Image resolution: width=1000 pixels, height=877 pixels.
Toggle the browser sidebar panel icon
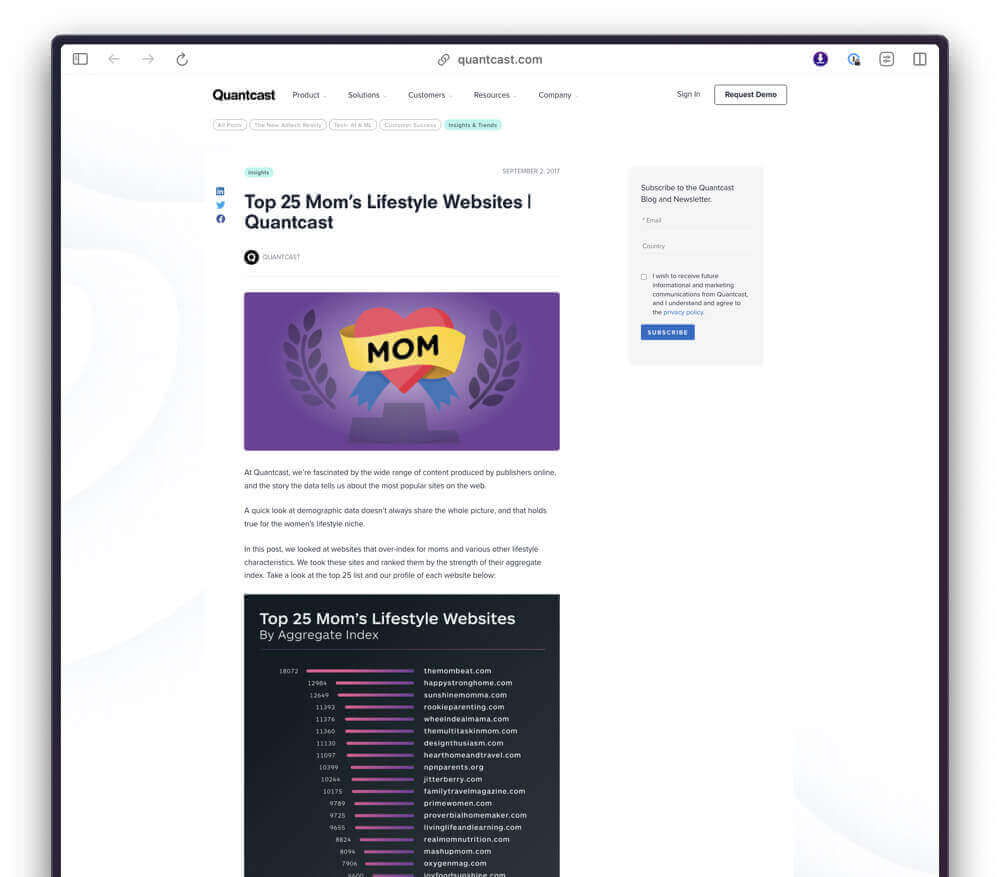tap(80, 59)
